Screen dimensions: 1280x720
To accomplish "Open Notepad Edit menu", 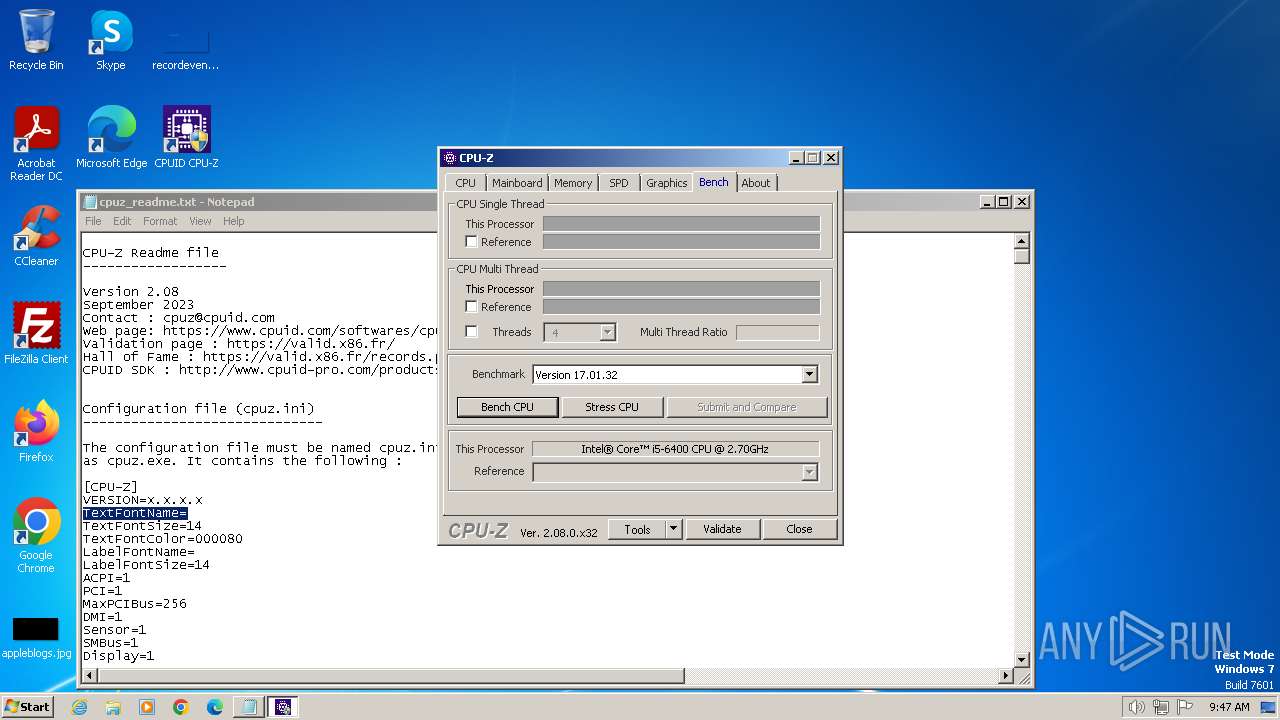I will click(122, 221).
